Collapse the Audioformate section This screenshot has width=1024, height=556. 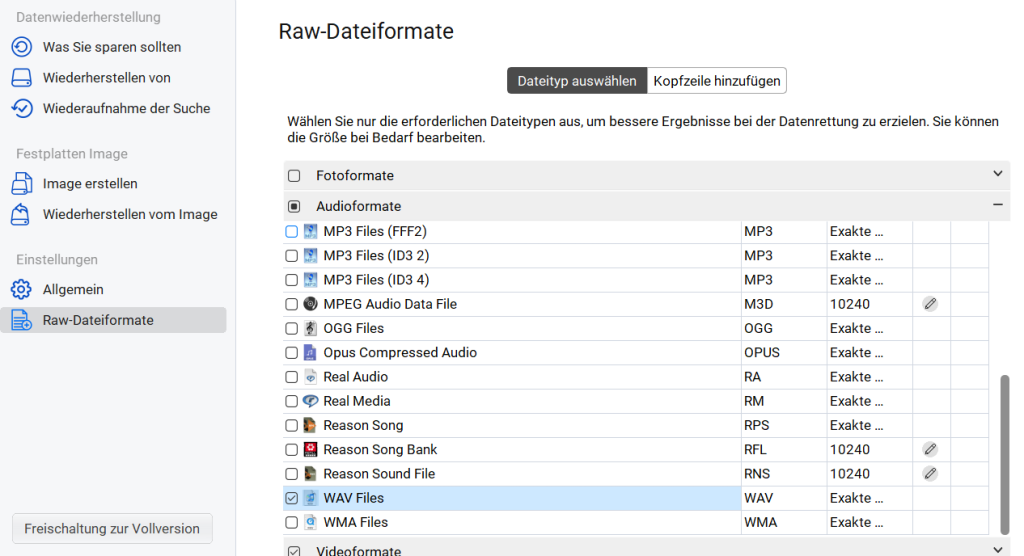(x=997, y=205)
